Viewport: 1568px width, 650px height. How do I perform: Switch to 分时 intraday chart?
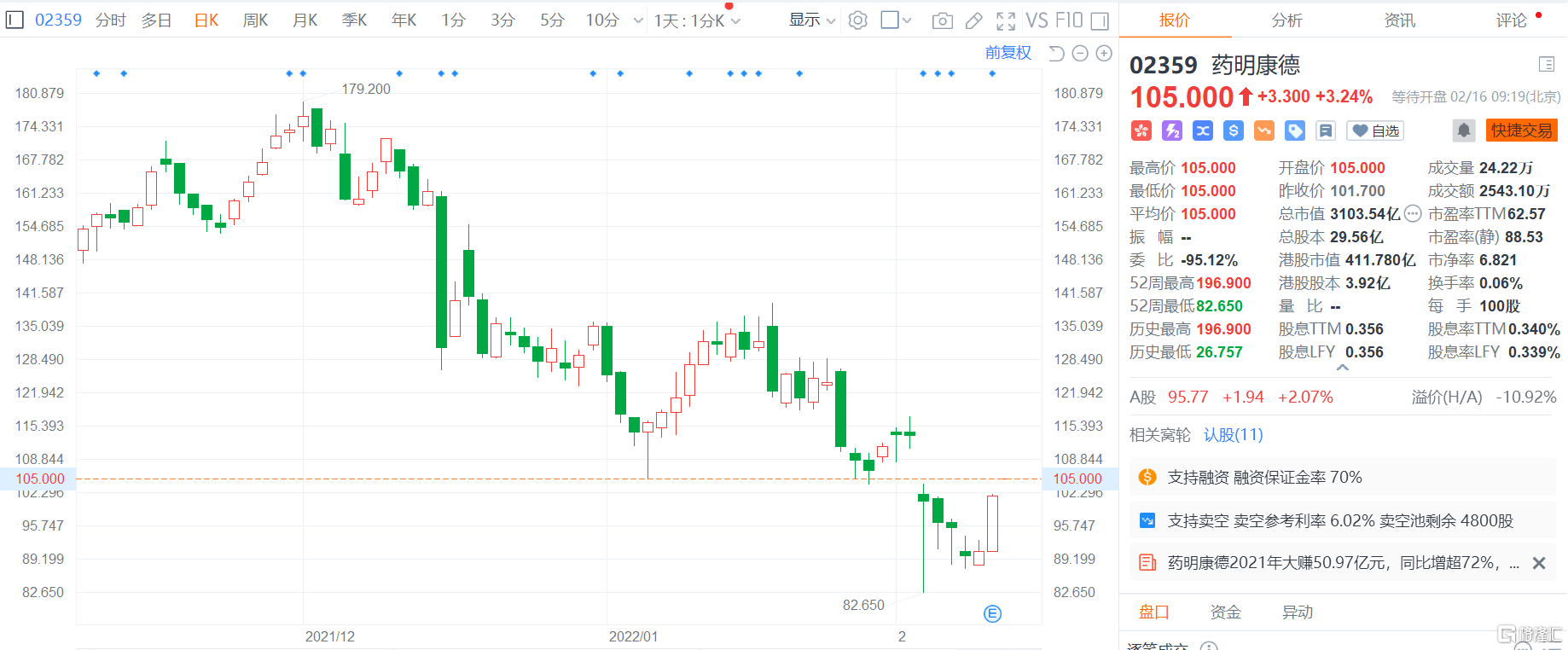pyautogui.click(x=111, y=20)
